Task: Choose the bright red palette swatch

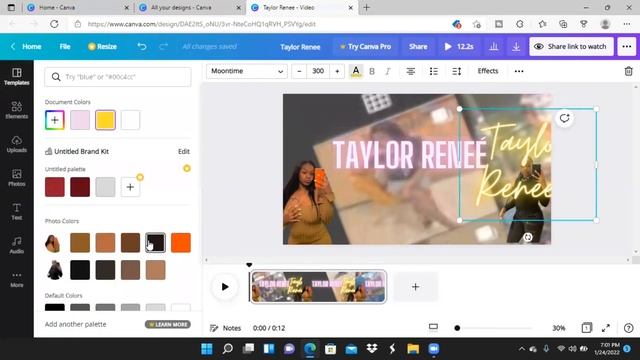Action: coord(55,187)
